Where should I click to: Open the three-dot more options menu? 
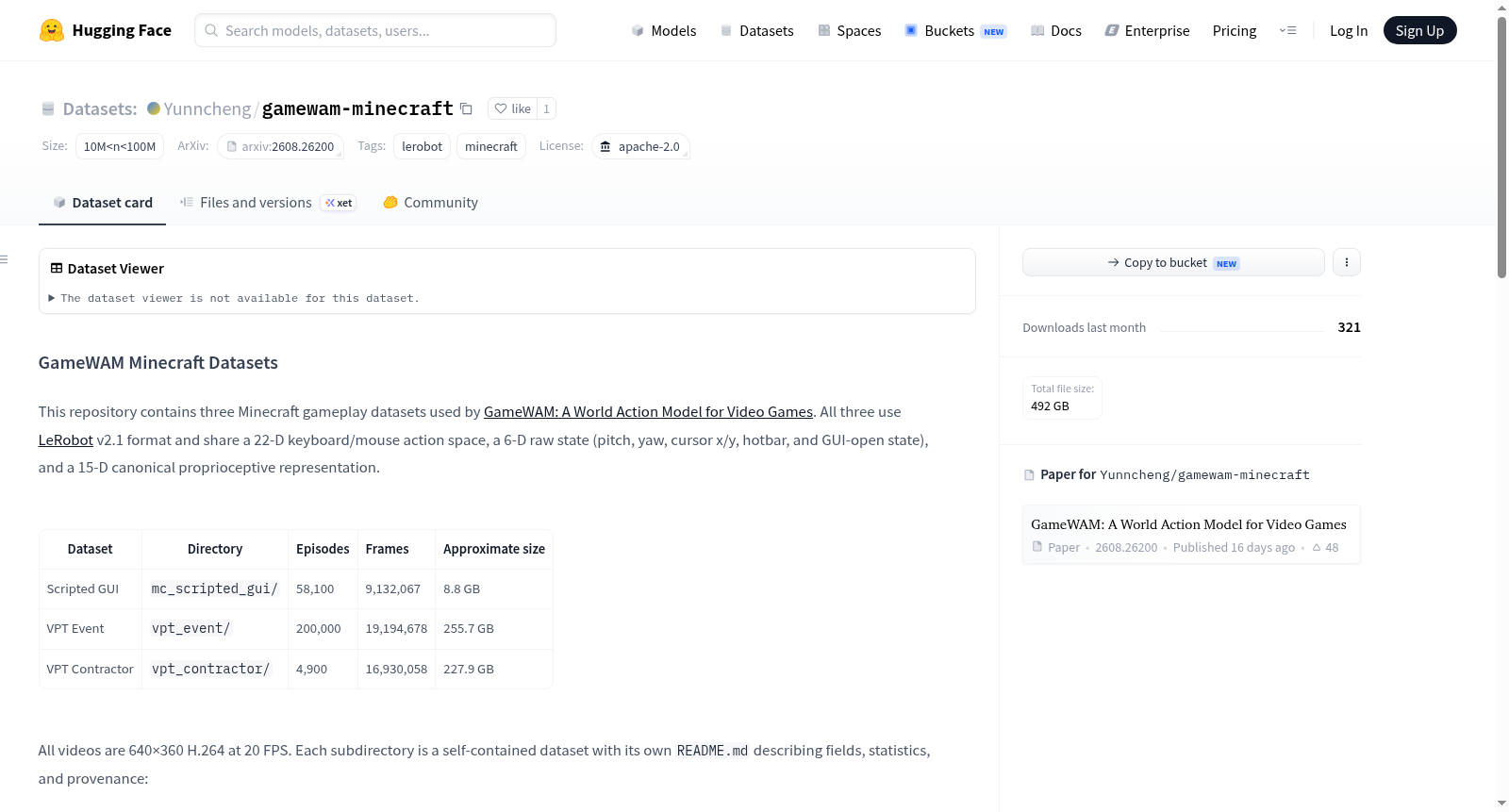click(1347, 262)
